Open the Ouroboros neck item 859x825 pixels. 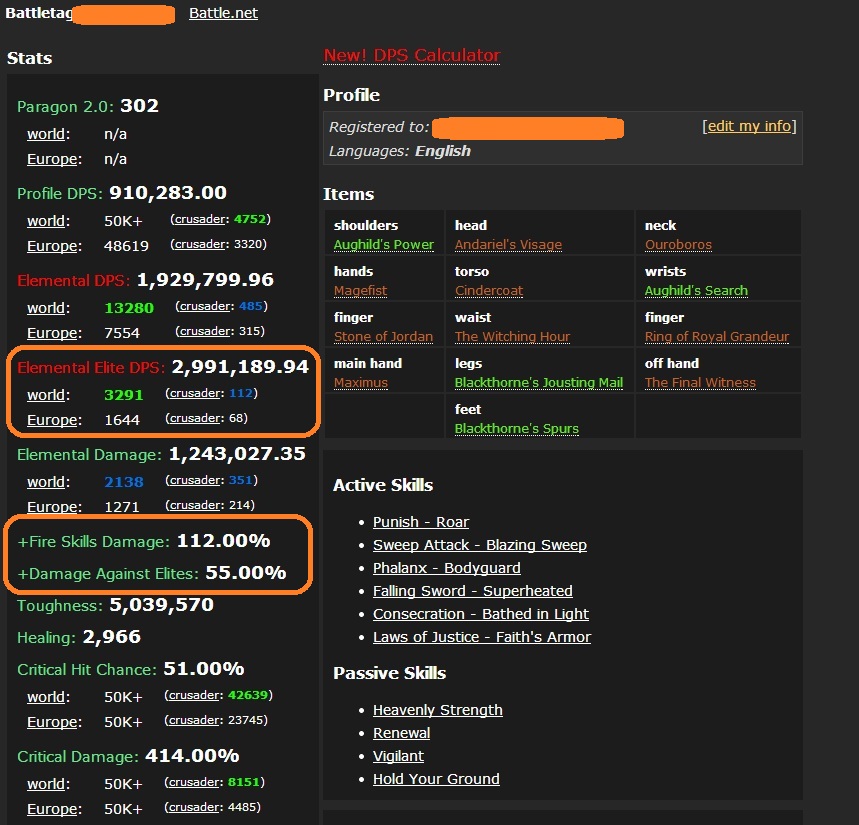[x=678, y=244]
